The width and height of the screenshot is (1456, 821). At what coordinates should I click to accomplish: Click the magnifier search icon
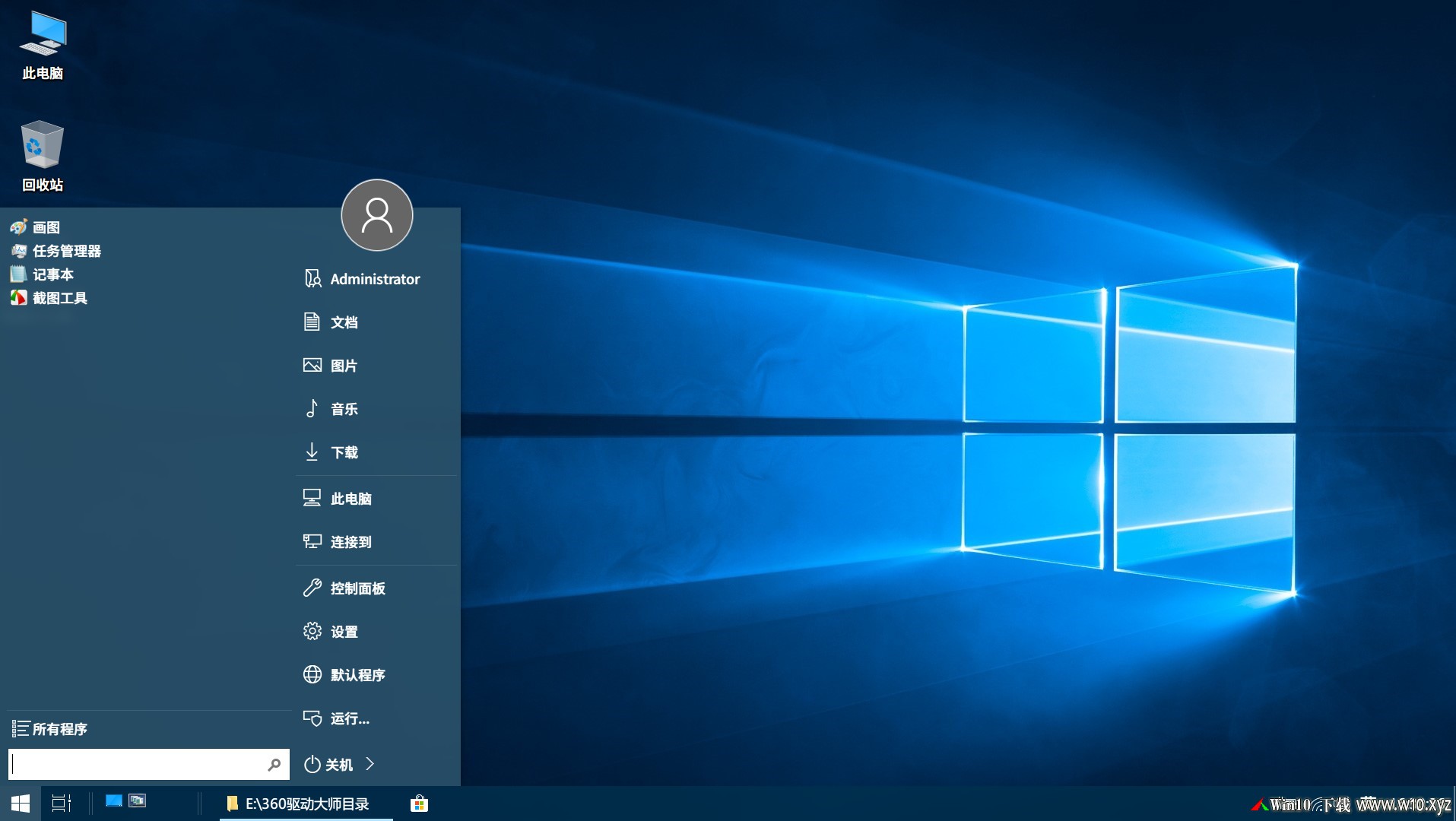point(274,765)
